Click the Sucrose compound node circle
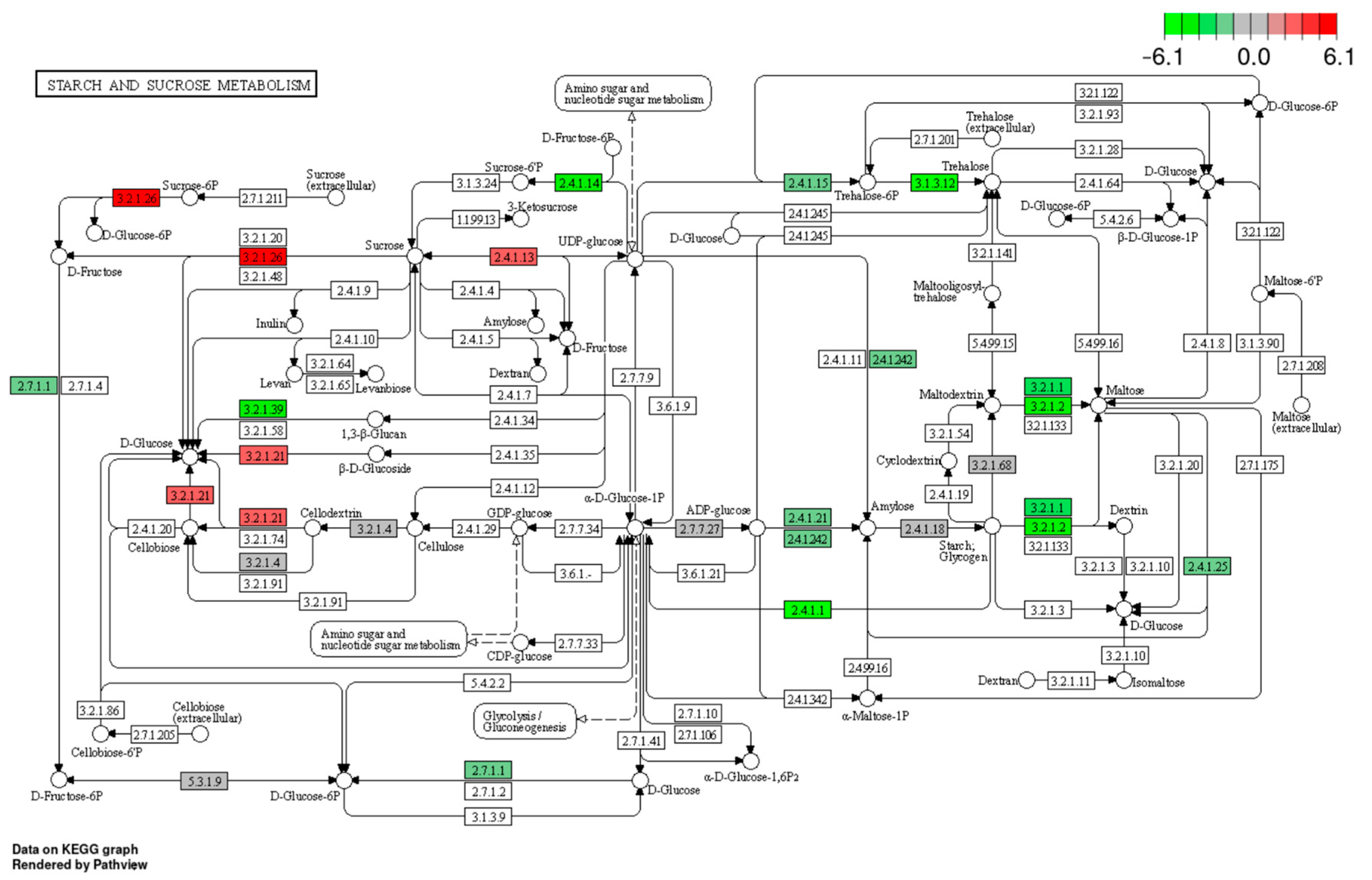This screenshot has height=880, width=1372. (x=416, y=255)
